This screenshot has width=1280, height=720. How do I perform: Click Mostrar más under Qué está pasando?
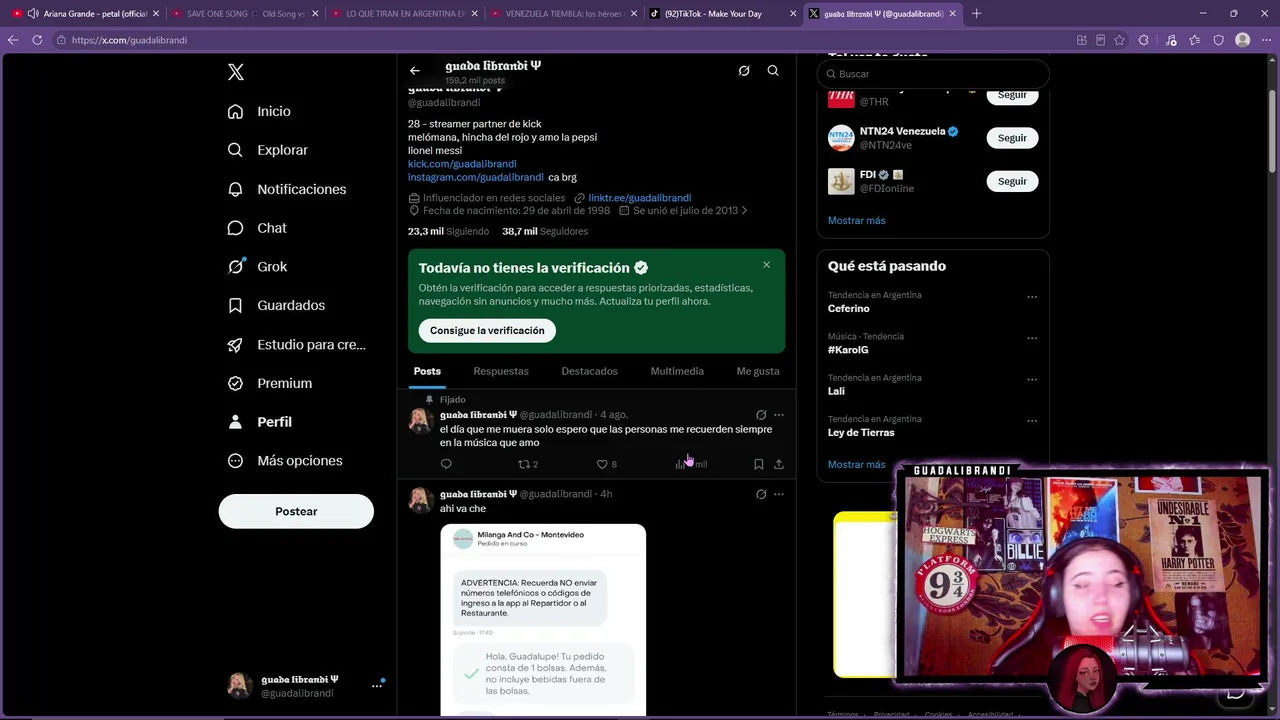tap(857, 464)
